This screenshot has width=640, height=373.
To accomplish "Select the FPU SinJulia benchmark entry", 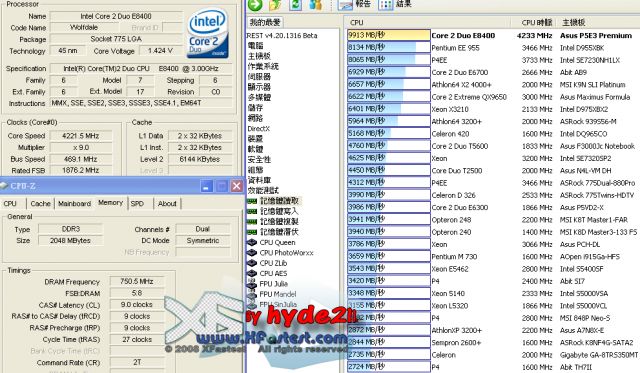I will tap(278, 304).
